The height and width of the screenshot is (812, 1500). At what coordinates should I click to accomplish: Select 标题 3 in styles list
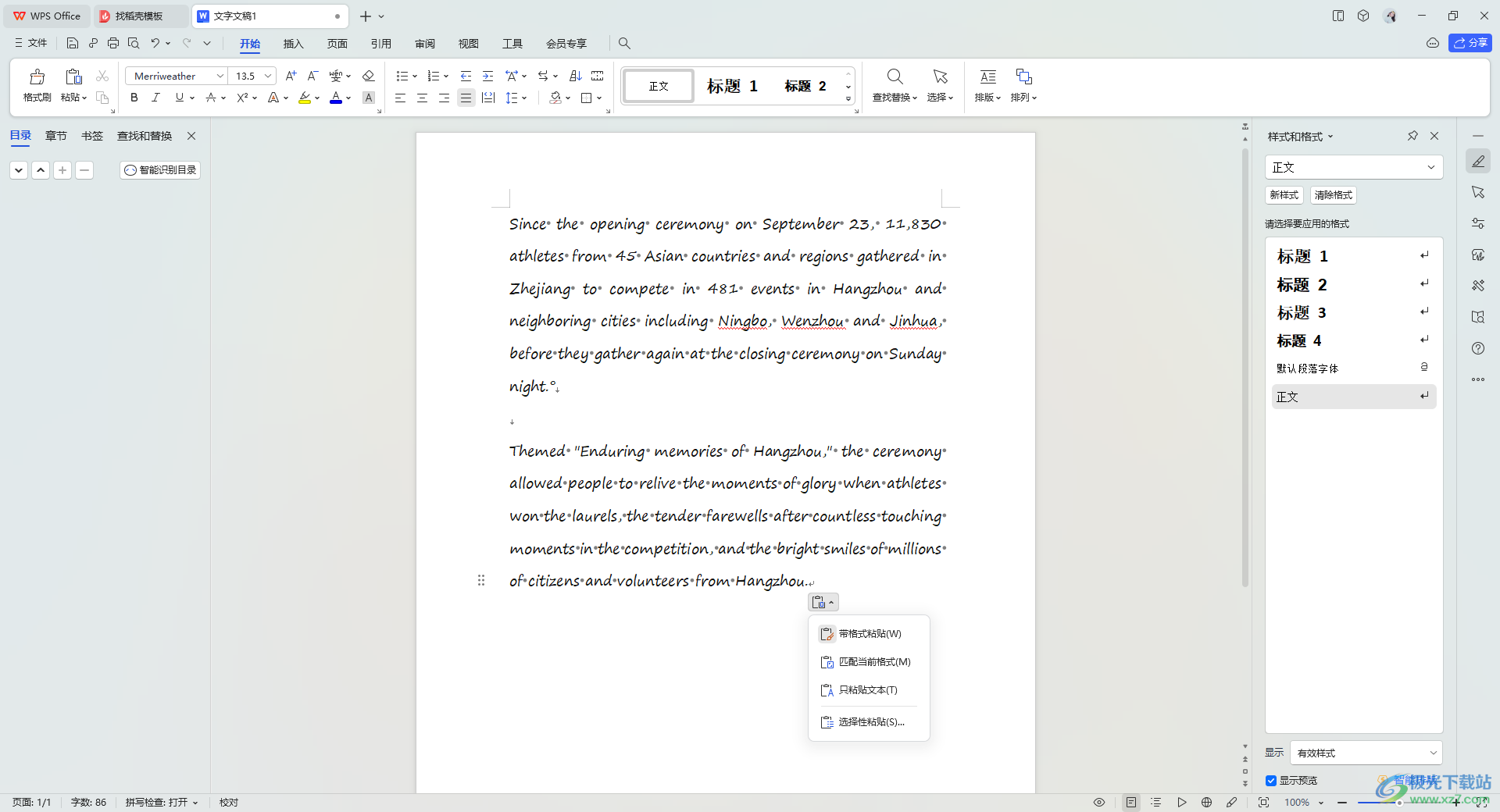(x=1354, y=312)
